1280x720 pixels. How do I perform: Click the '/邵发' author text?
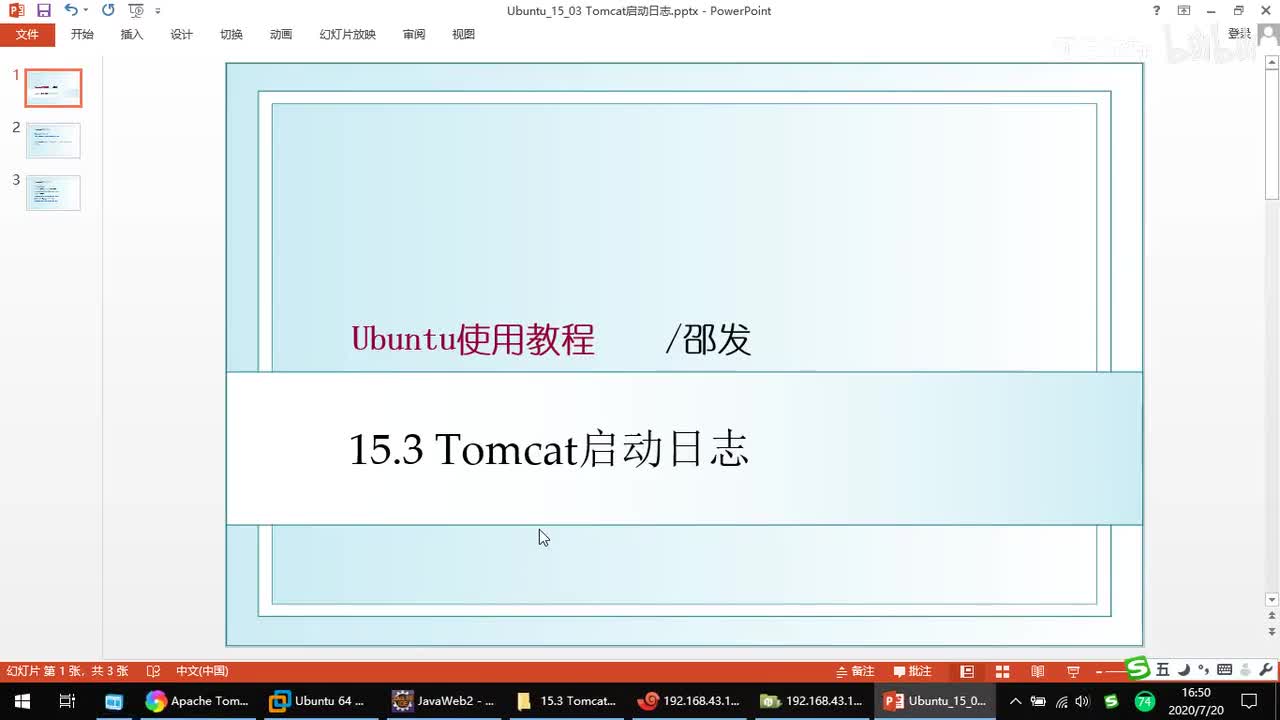pyautogui.click(x=708, y=340)
